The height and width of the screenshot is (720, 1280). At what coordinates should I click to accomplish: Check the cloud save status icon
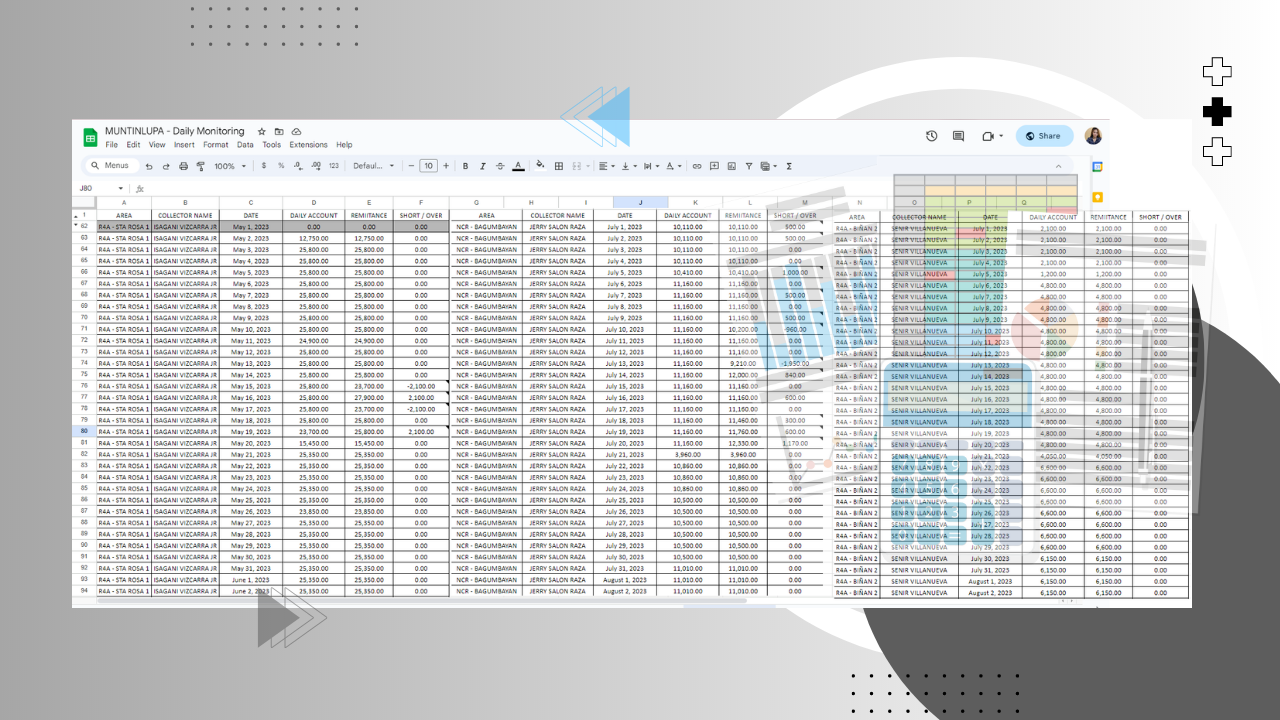[x=296, y=132]
